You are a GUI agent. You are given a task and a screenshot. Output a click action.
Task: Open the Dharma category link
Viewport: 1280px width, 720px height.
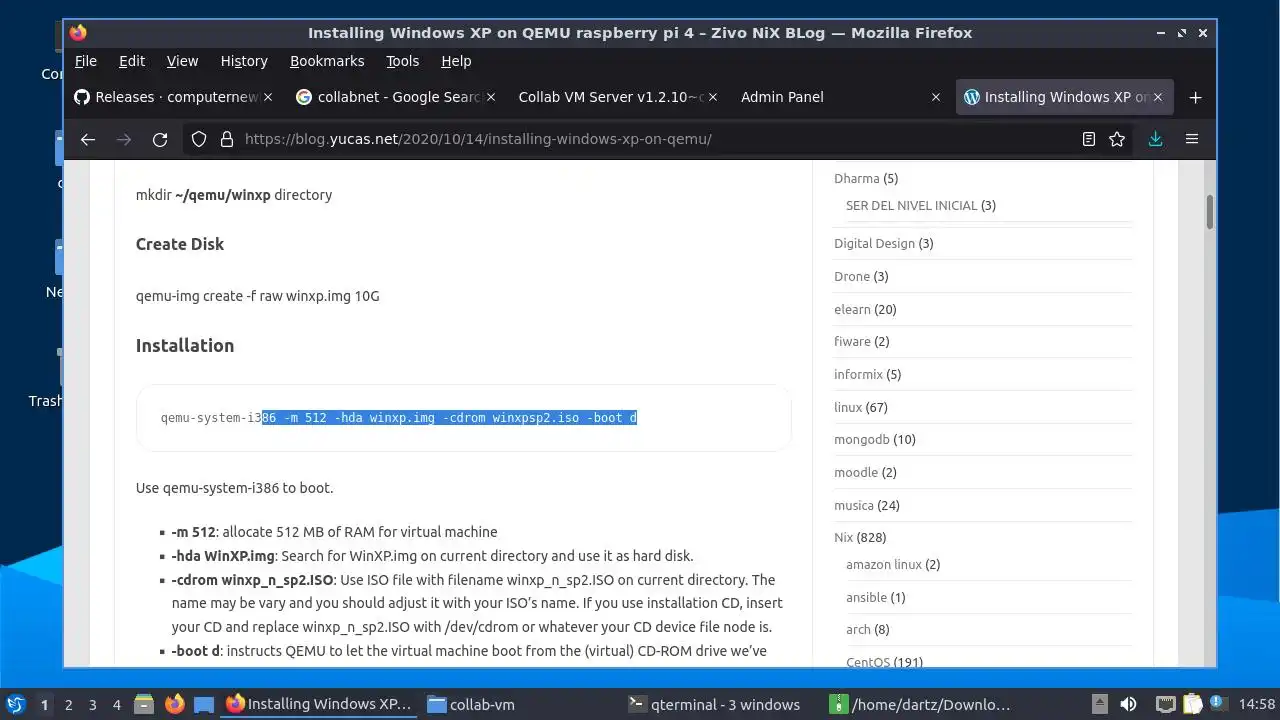pos(856,178)
